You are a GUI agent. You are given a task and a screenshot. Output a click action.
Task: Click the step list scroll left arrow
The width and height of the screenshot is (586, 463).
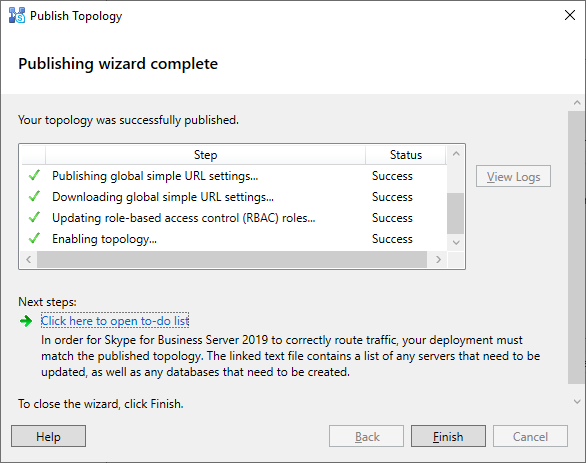click(28, 259)
